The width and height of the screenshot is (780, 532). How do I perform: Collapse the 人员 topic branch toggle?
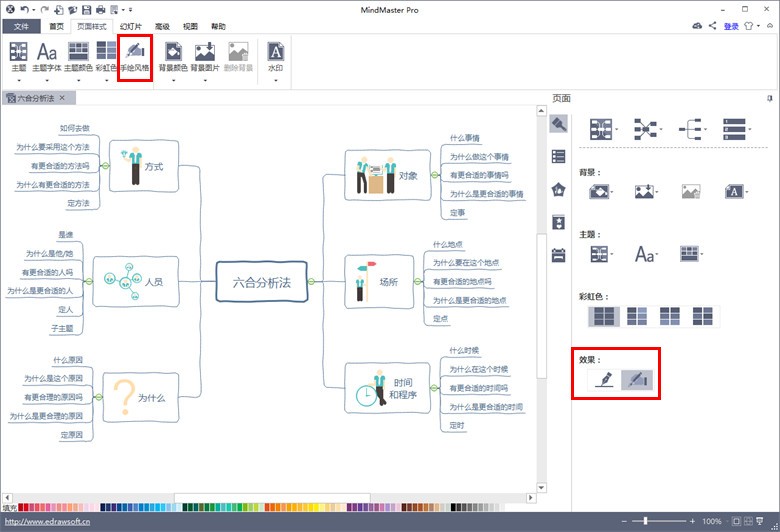[89, 281]
